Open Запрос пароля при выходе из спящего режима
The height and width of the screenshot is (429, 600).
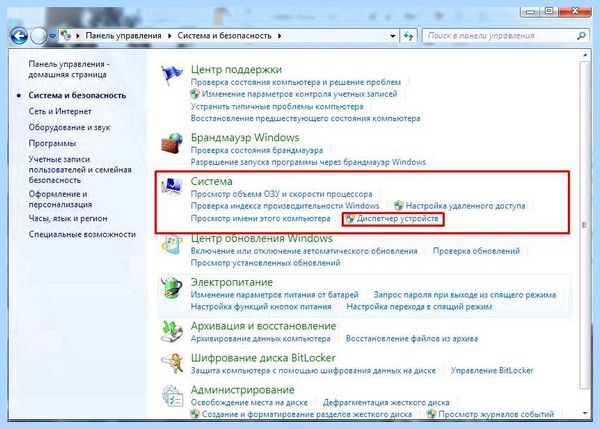click(465, 295)
